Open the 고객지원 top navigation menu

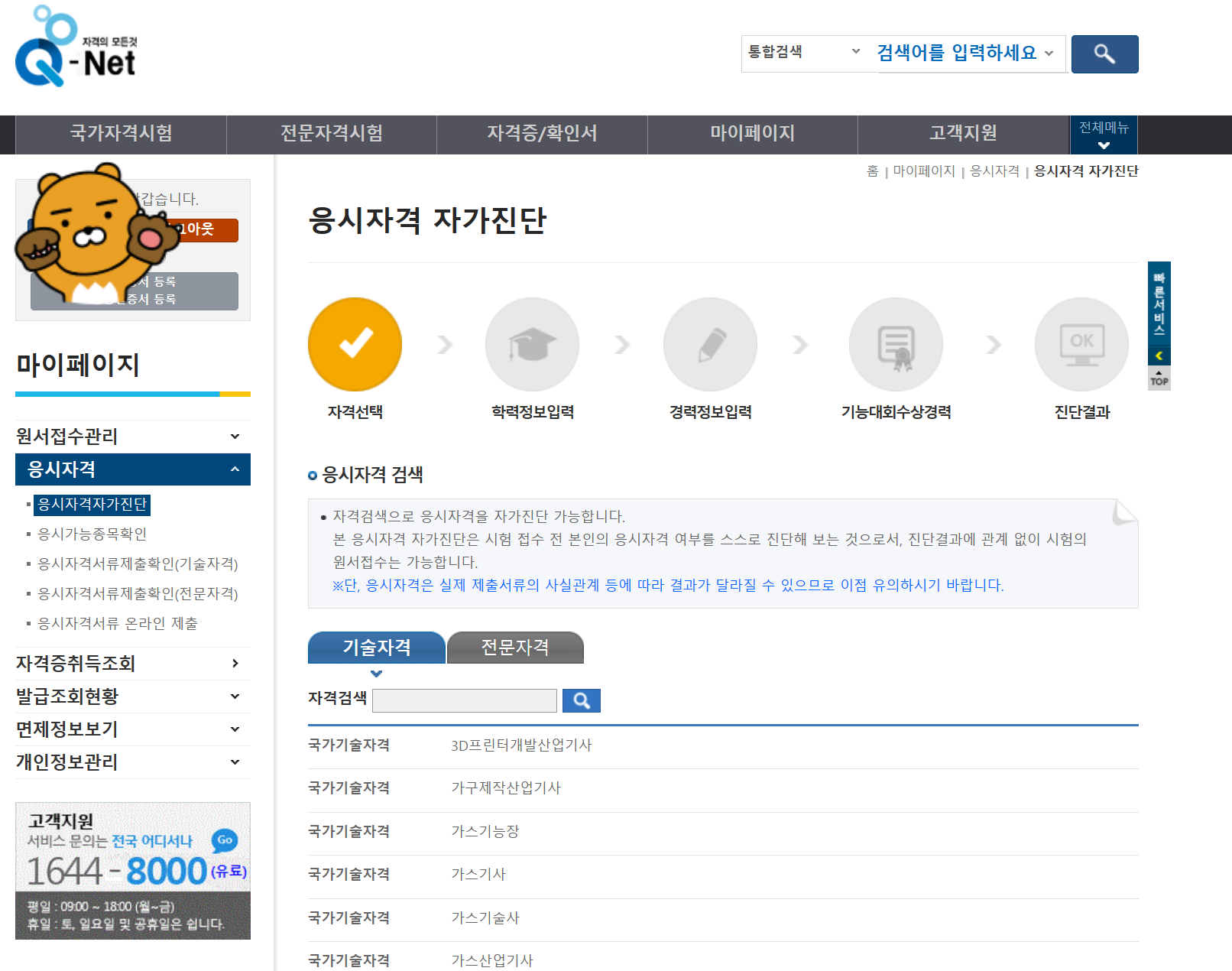point(963,134)
